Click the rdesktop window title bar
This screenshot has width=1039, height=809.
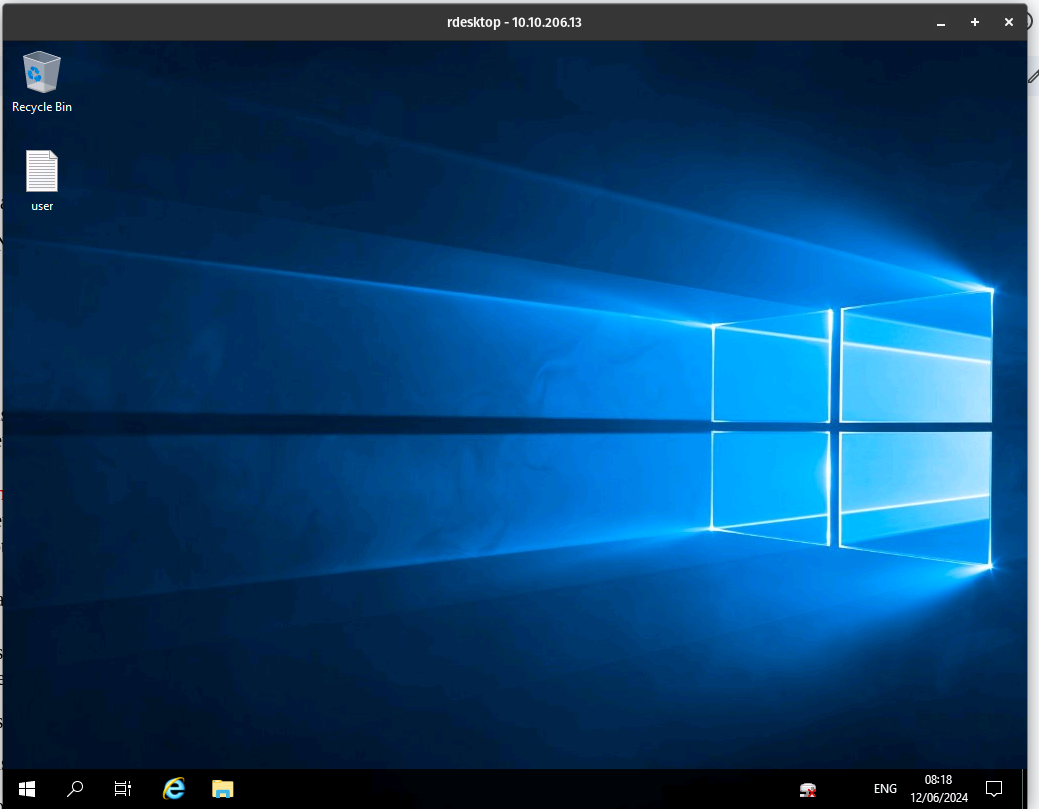(514, 22)
